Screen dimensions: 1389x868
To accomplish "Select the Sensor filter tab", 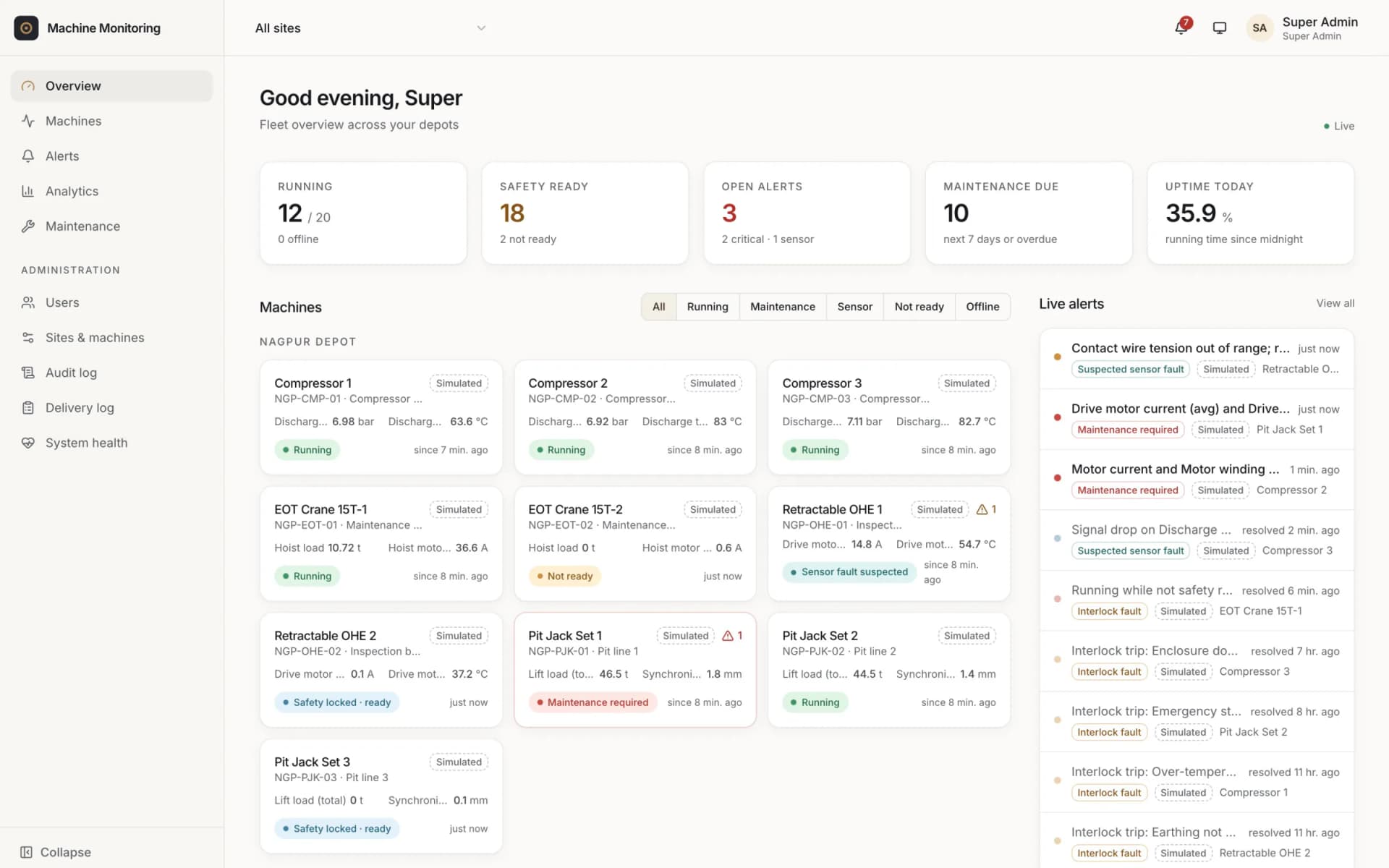I will point(854,307).
